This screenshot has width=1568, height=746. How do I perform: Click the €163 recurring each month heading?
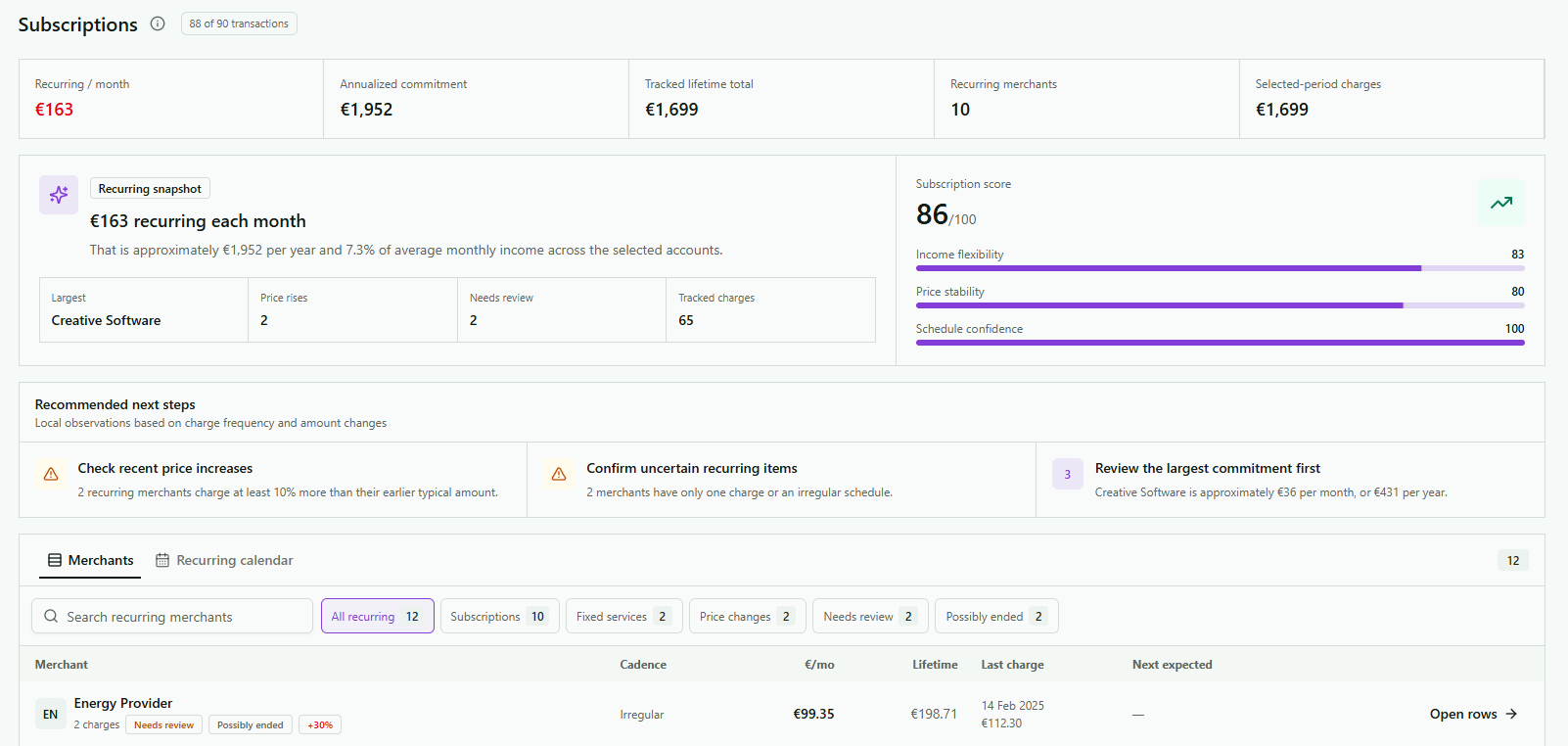click(198, 221)
